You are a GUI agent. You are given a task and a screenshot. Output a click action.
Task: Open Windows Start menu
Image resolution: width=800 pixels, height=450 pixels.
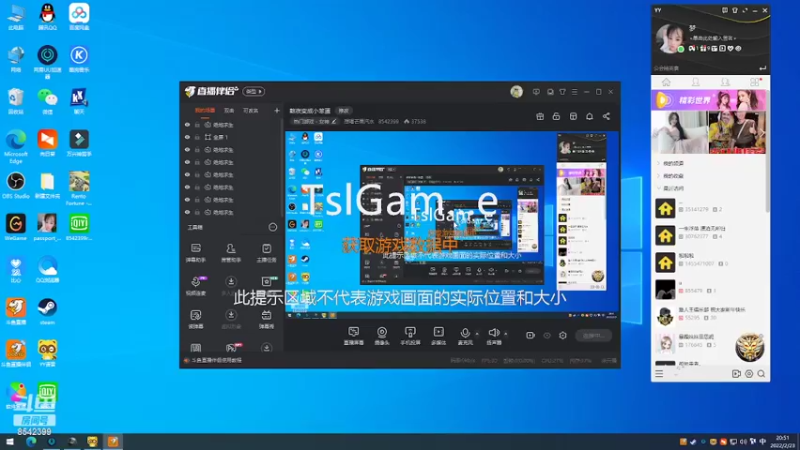point(10,441)
